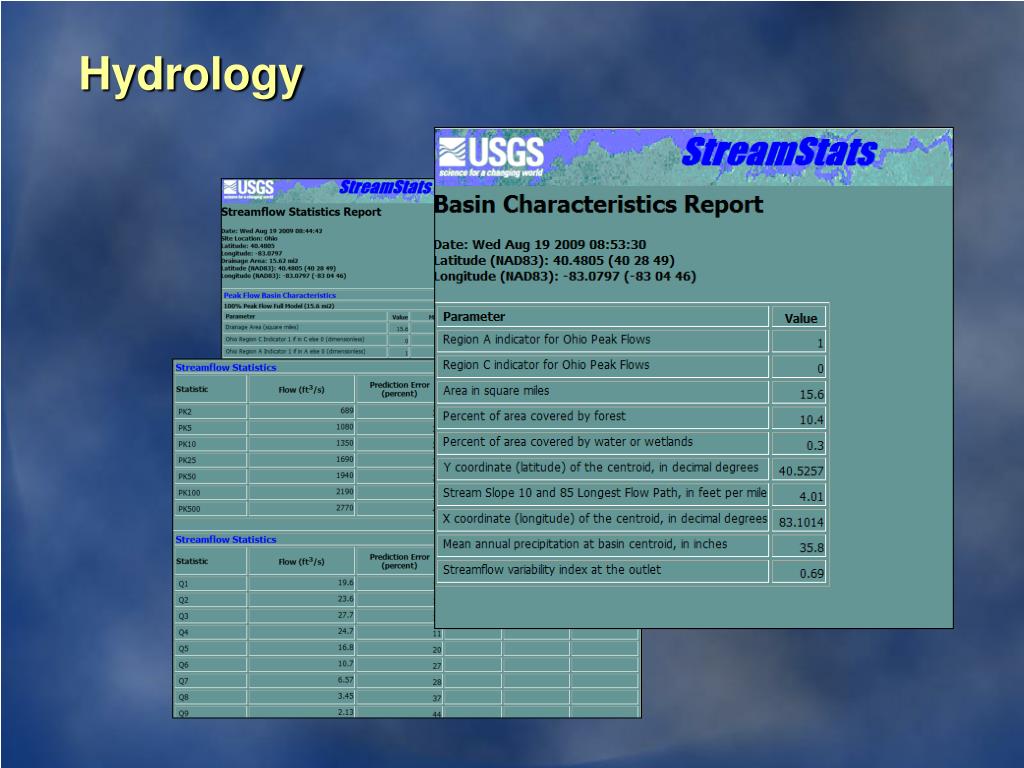Click the USGS logo in Streamflow Statistics Report window
The width and height of the screenshot is (1024, 768).
pyautogui.click(x=248, y=189)
